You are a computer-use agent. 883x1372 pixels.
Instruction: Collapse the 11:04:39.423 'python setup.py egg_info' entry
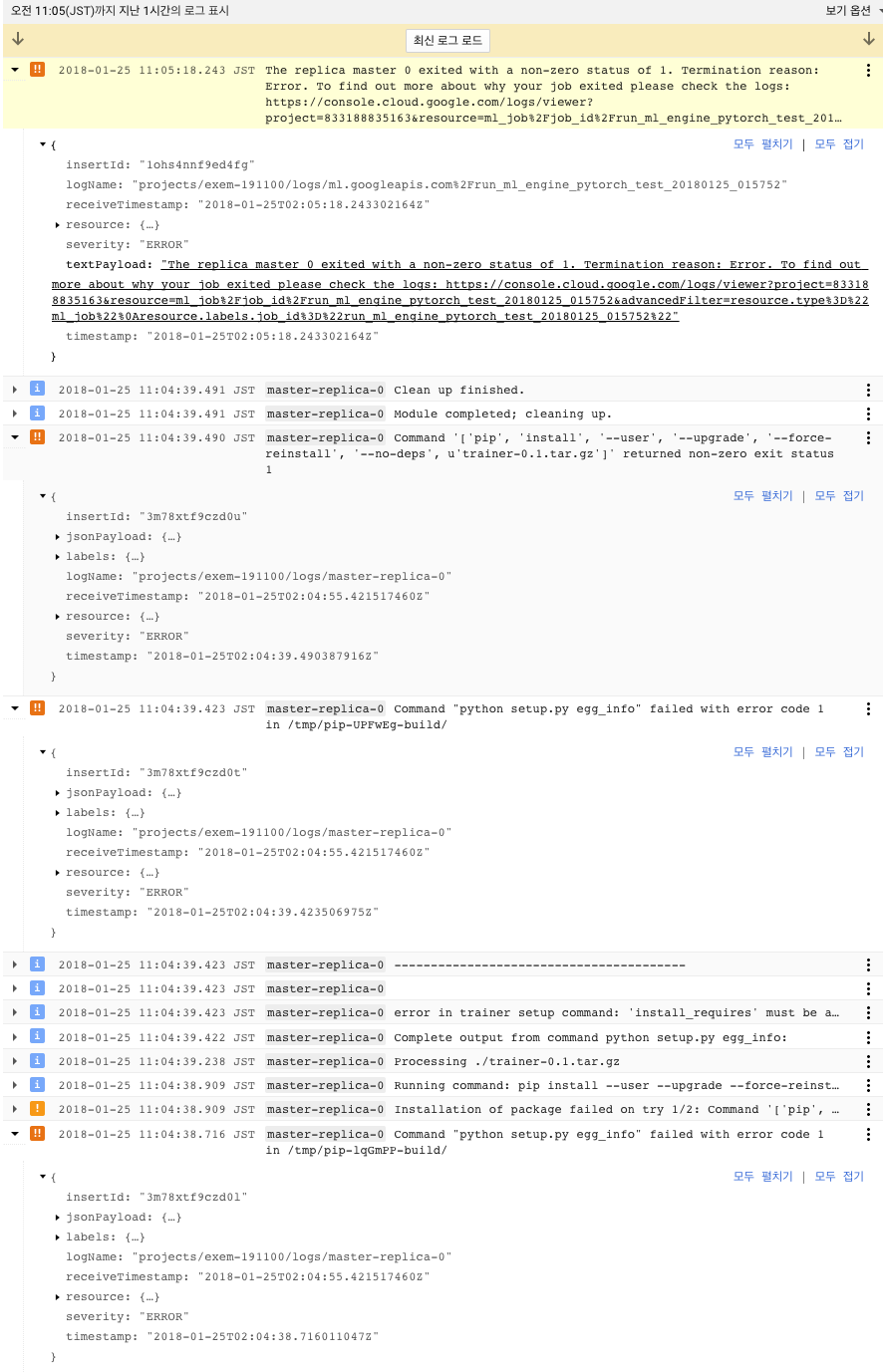pos(15,708)
